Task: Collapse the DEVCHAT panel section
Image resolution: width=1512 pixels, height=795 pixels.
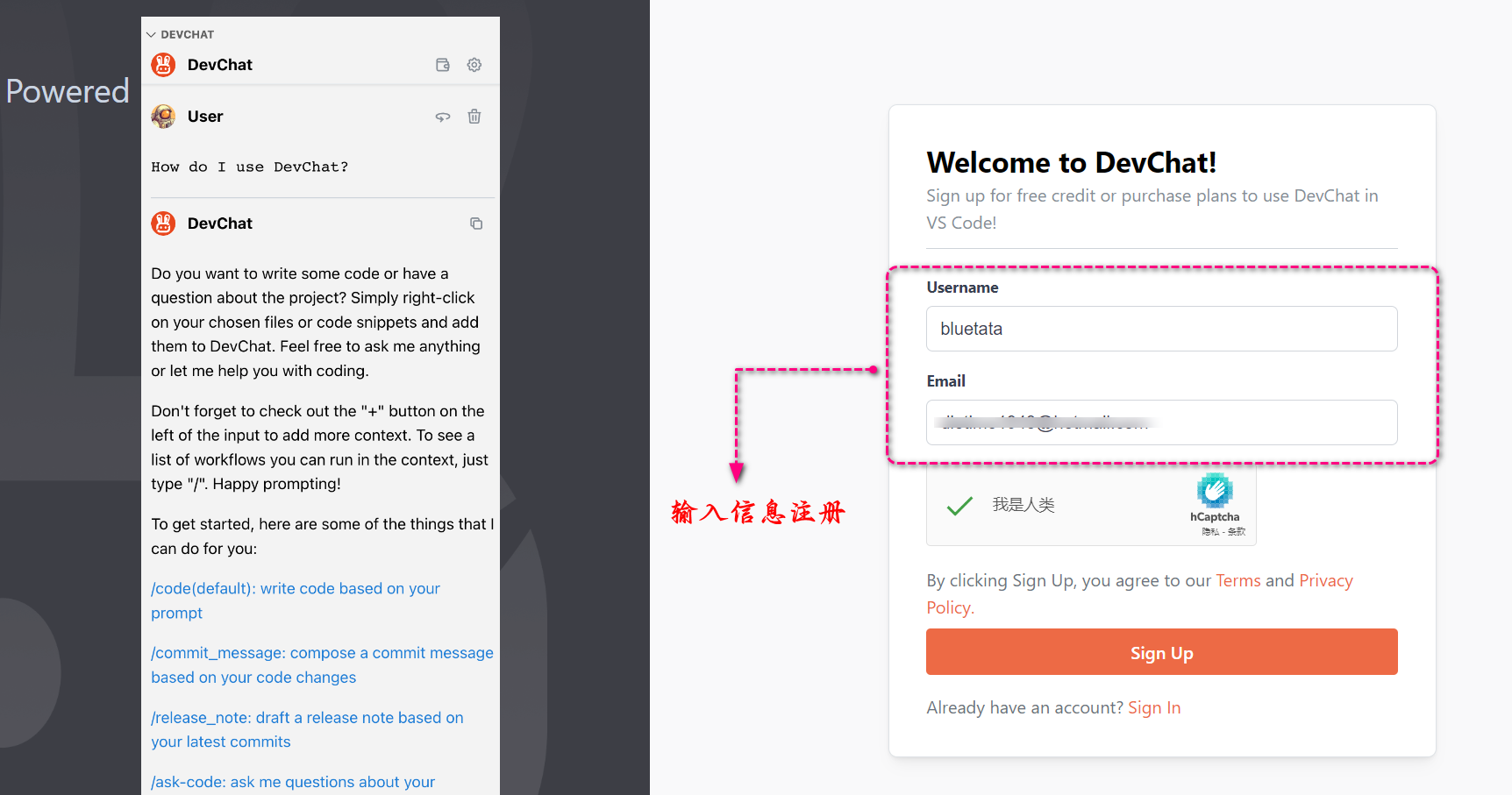Action: coord(150,34)
